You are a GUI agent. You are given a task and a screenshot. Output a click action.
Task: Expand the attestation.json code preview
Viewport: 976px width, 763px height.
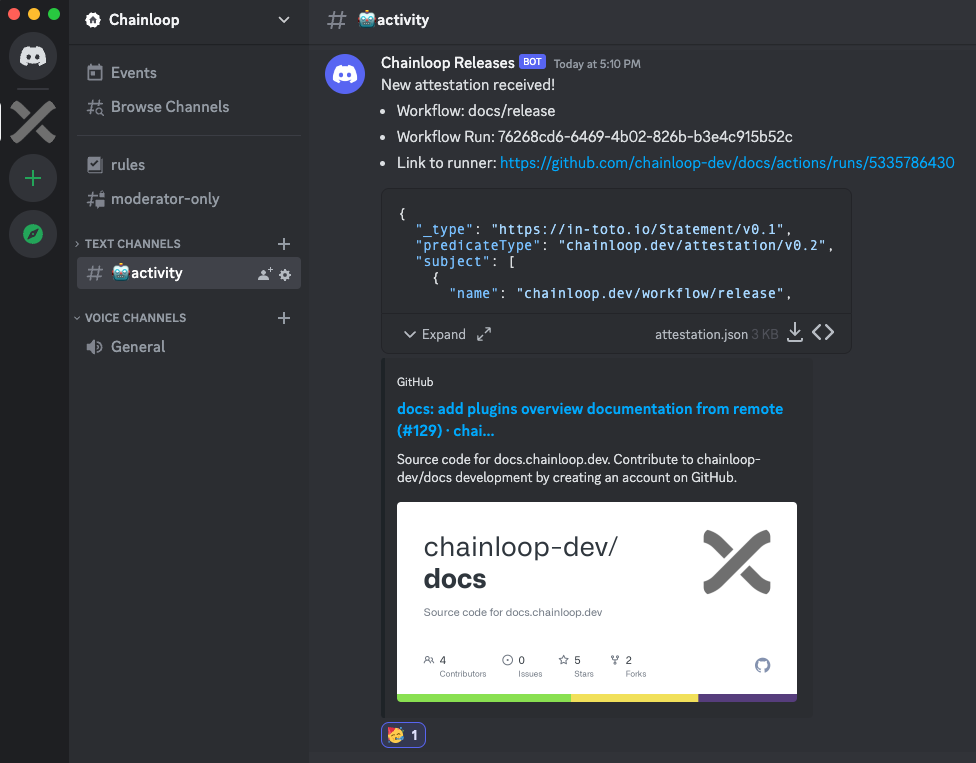[x=434, y=334]
